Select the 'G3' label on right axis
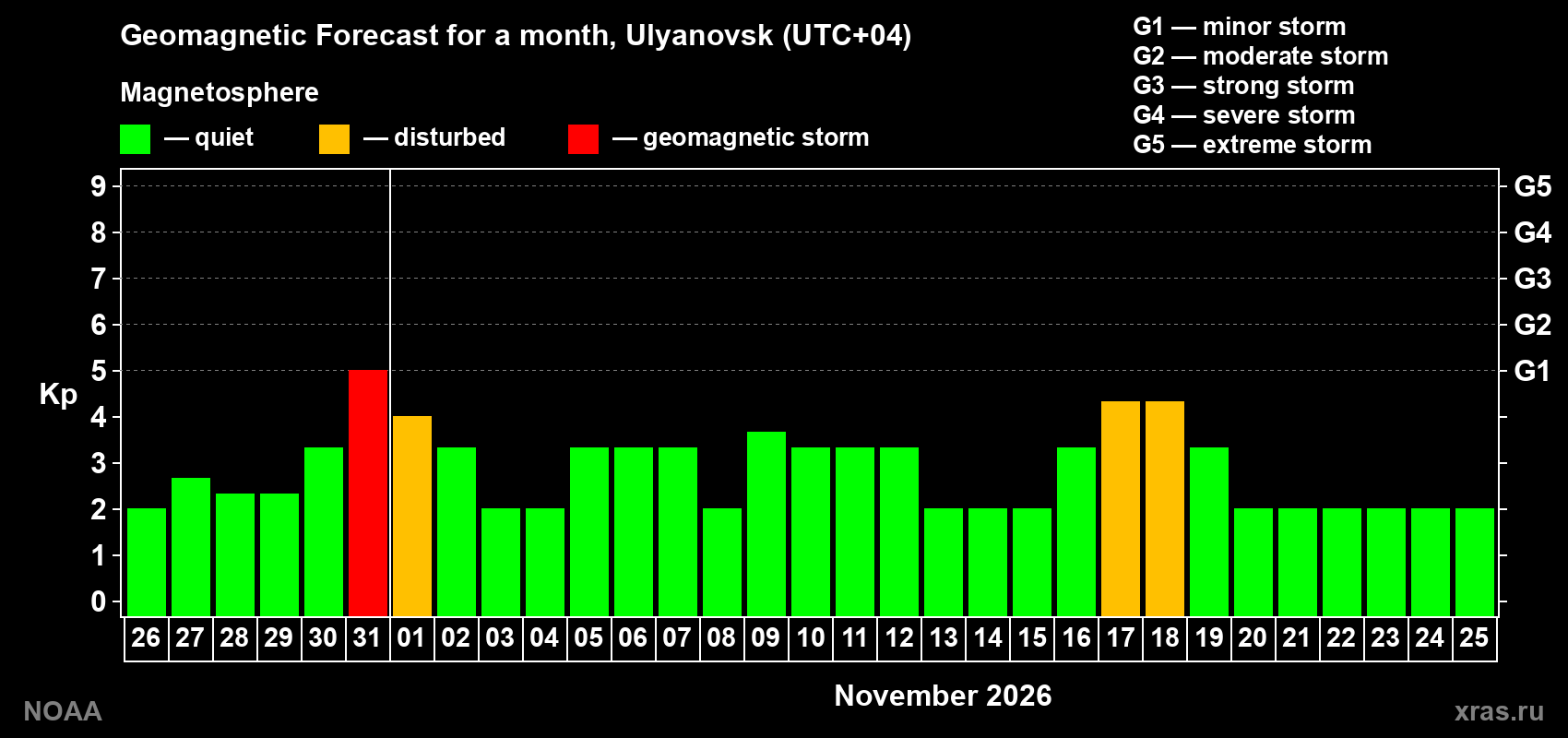Image resolution: width=1568 pixels, height=738 pixels. 1533,279
